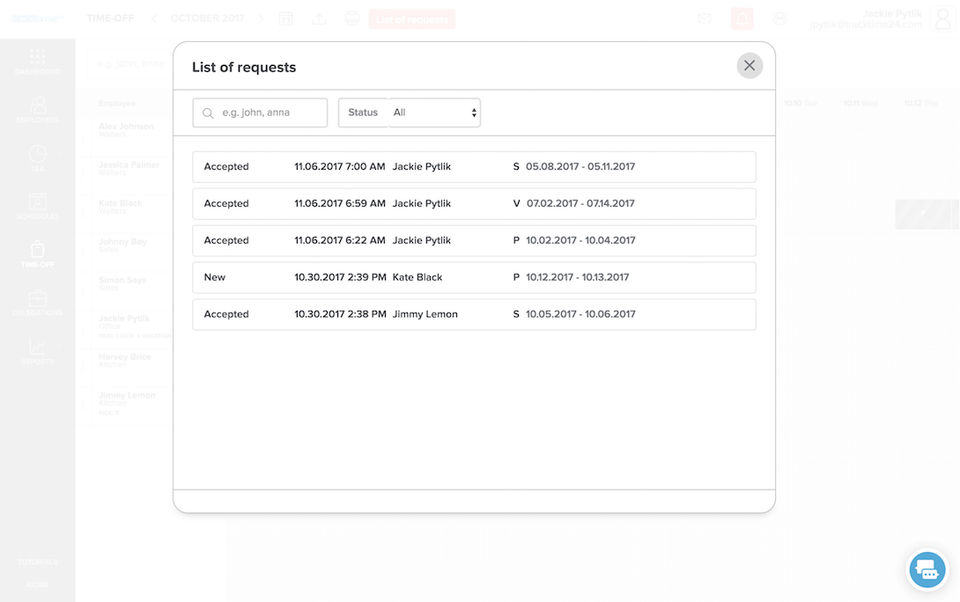Click the red 'List of requests' button
Image resolution: width=960 pixels, height=602 pixels.
click(x=412, y=19)
